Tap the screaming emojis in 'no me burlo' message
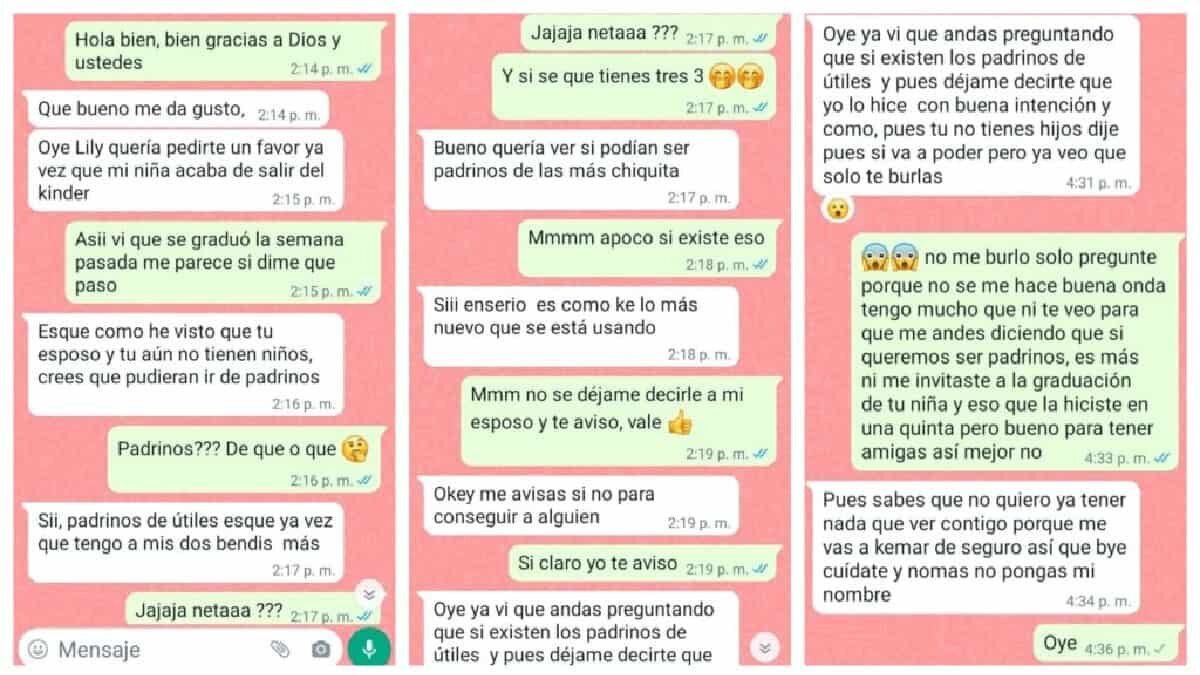 (x=889, y=257)
